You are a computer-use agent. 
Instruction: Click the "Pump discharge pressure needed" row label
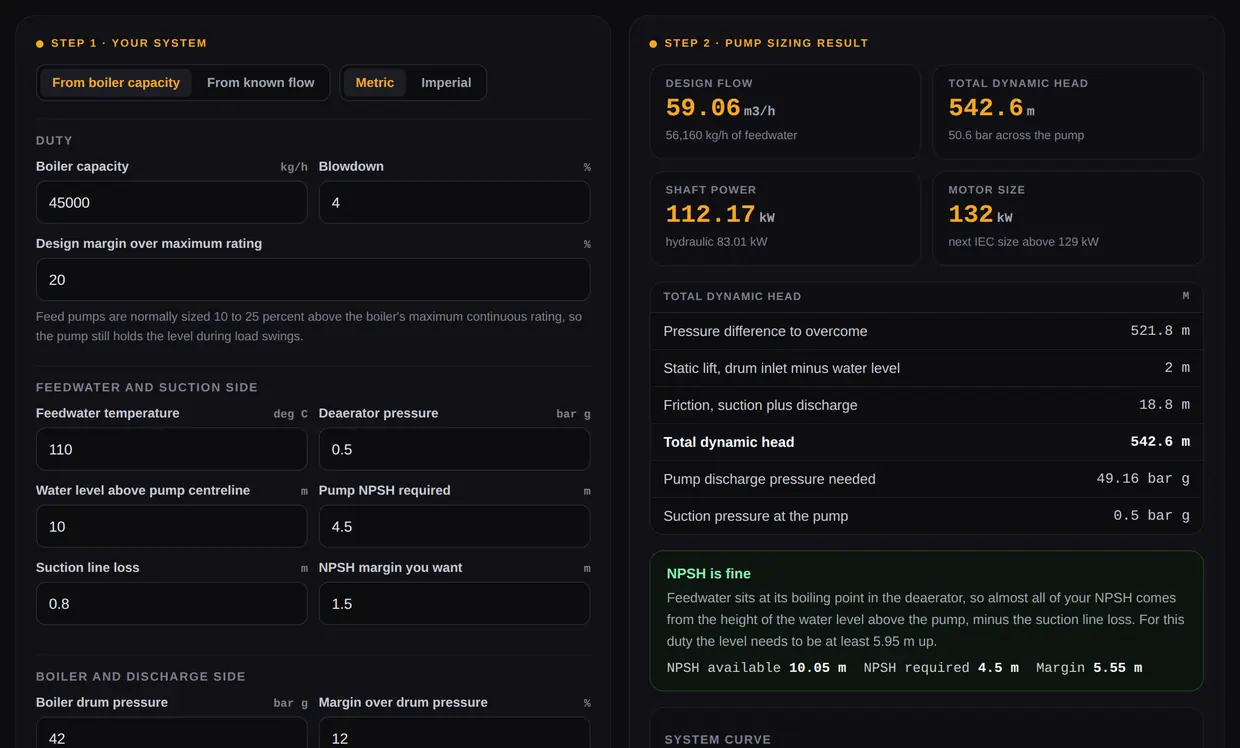769,479
